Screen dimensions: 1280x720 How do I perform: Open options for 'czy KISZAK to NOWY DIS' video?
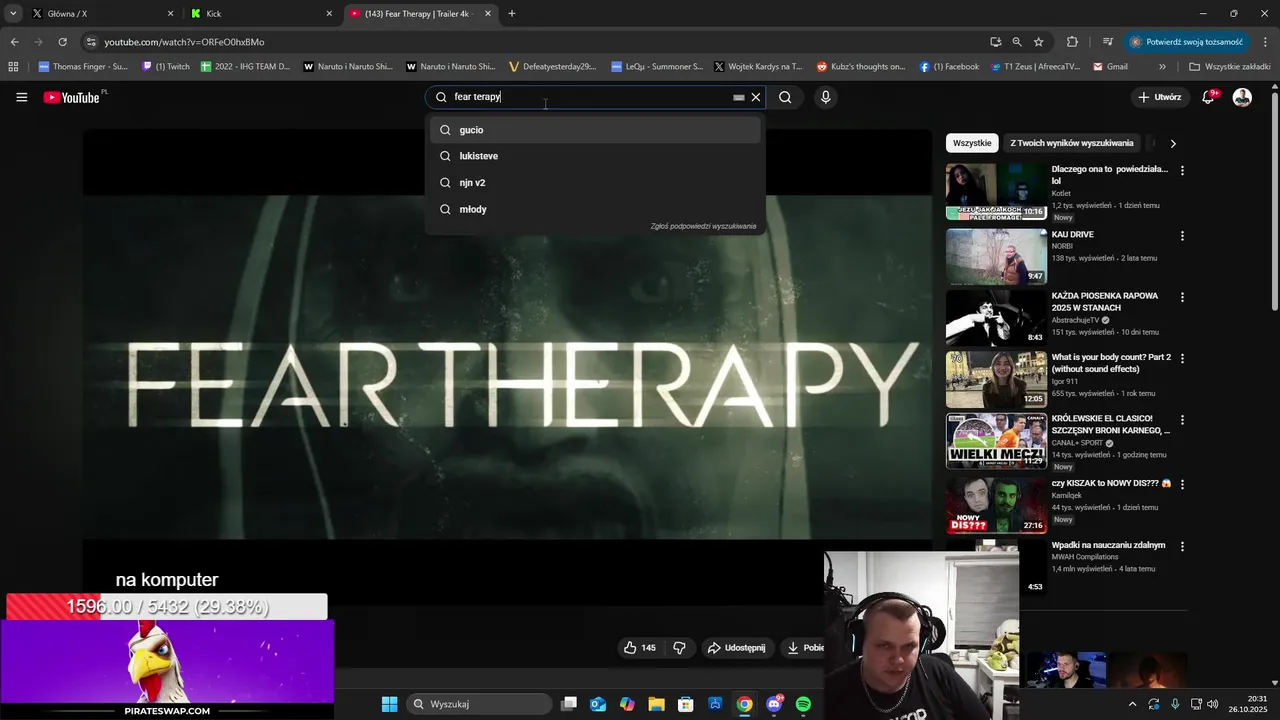point(1182,484)
